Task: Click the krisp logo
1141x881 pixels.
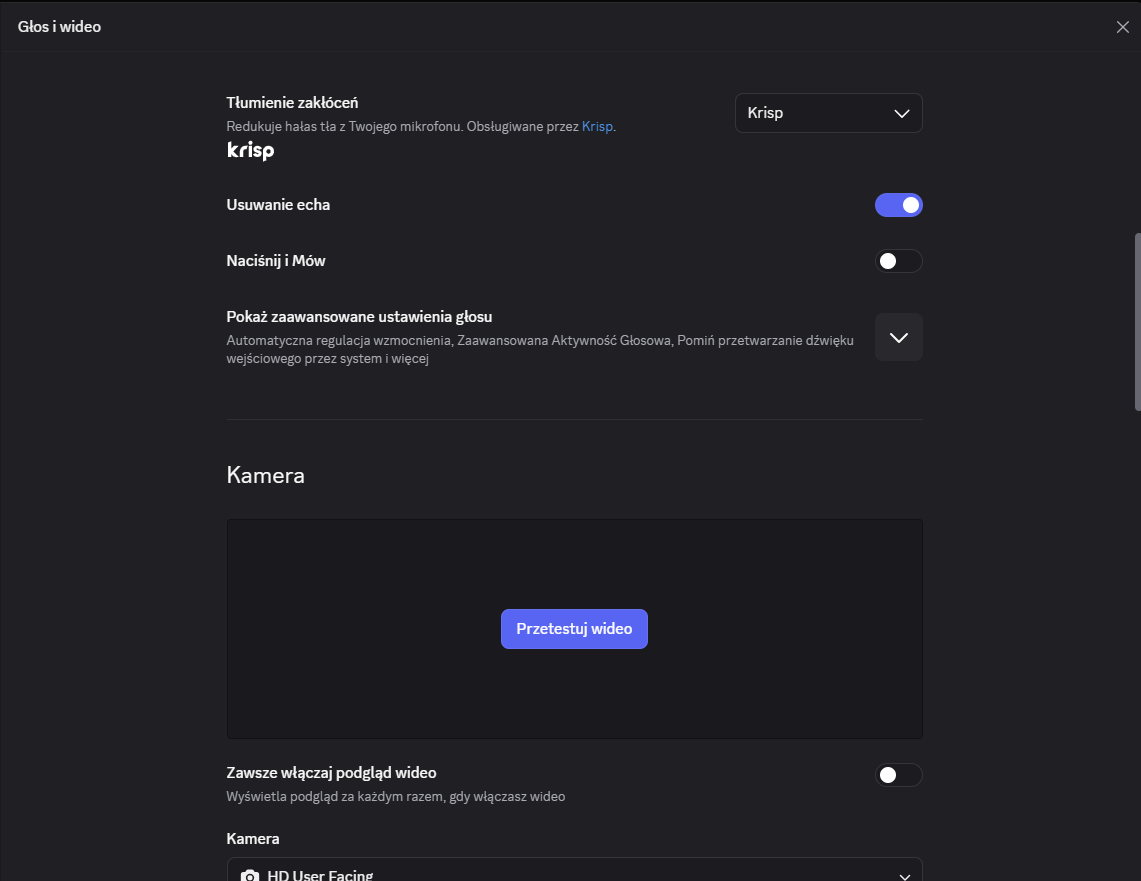Action: [250, 150]
